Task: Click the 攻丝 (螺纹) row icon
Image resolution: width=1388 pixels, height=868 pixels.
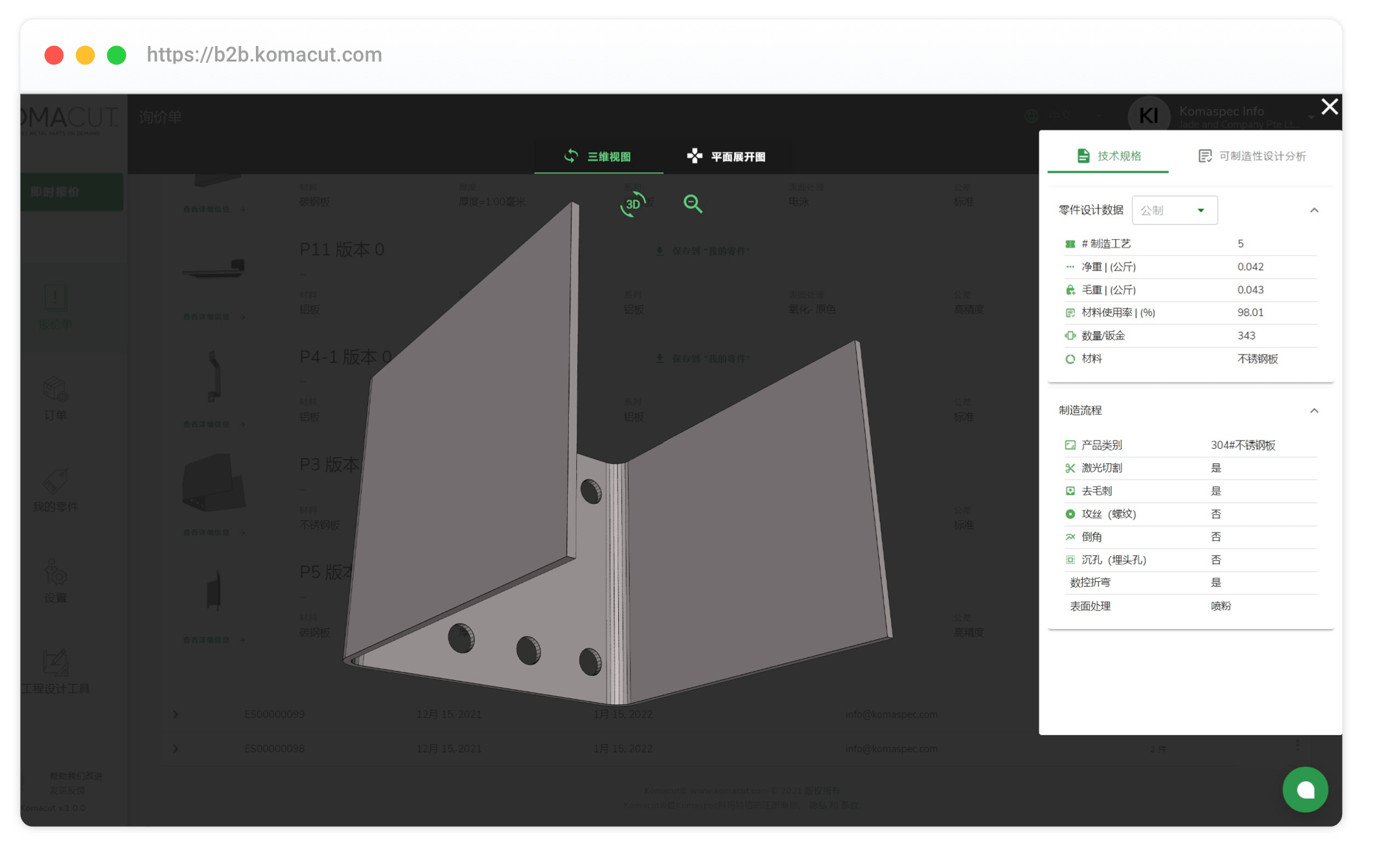Action: (1070, 514)
